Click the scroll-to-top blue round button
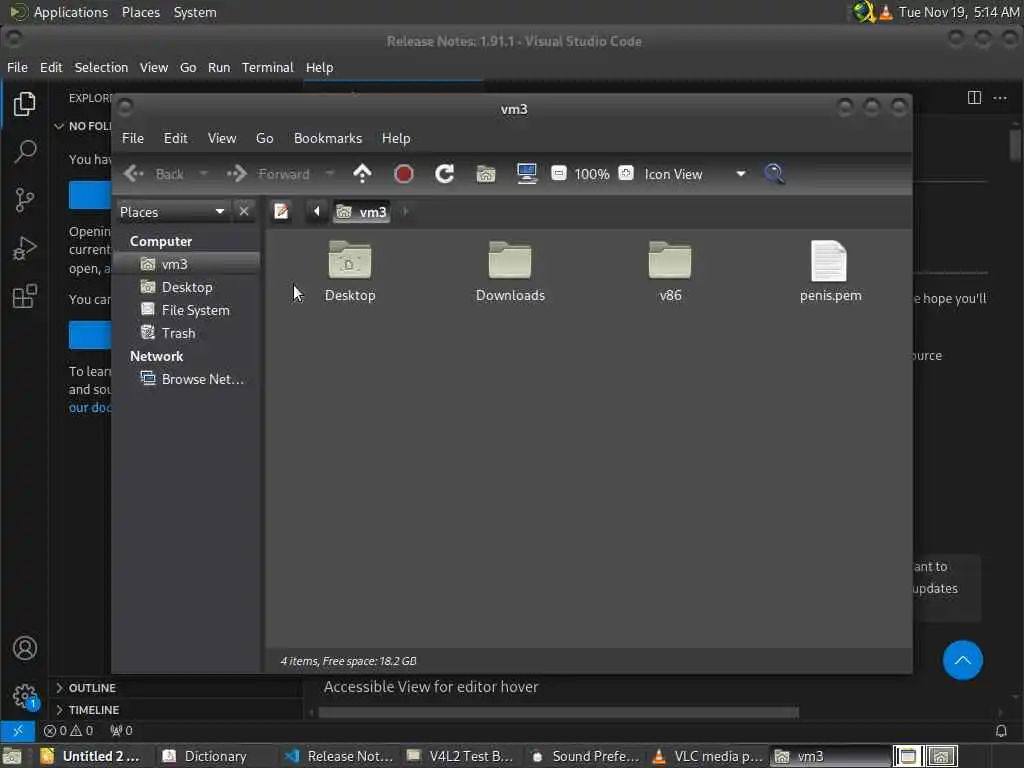The height and width of the screenshot is (768, 1024). [963, 660]
